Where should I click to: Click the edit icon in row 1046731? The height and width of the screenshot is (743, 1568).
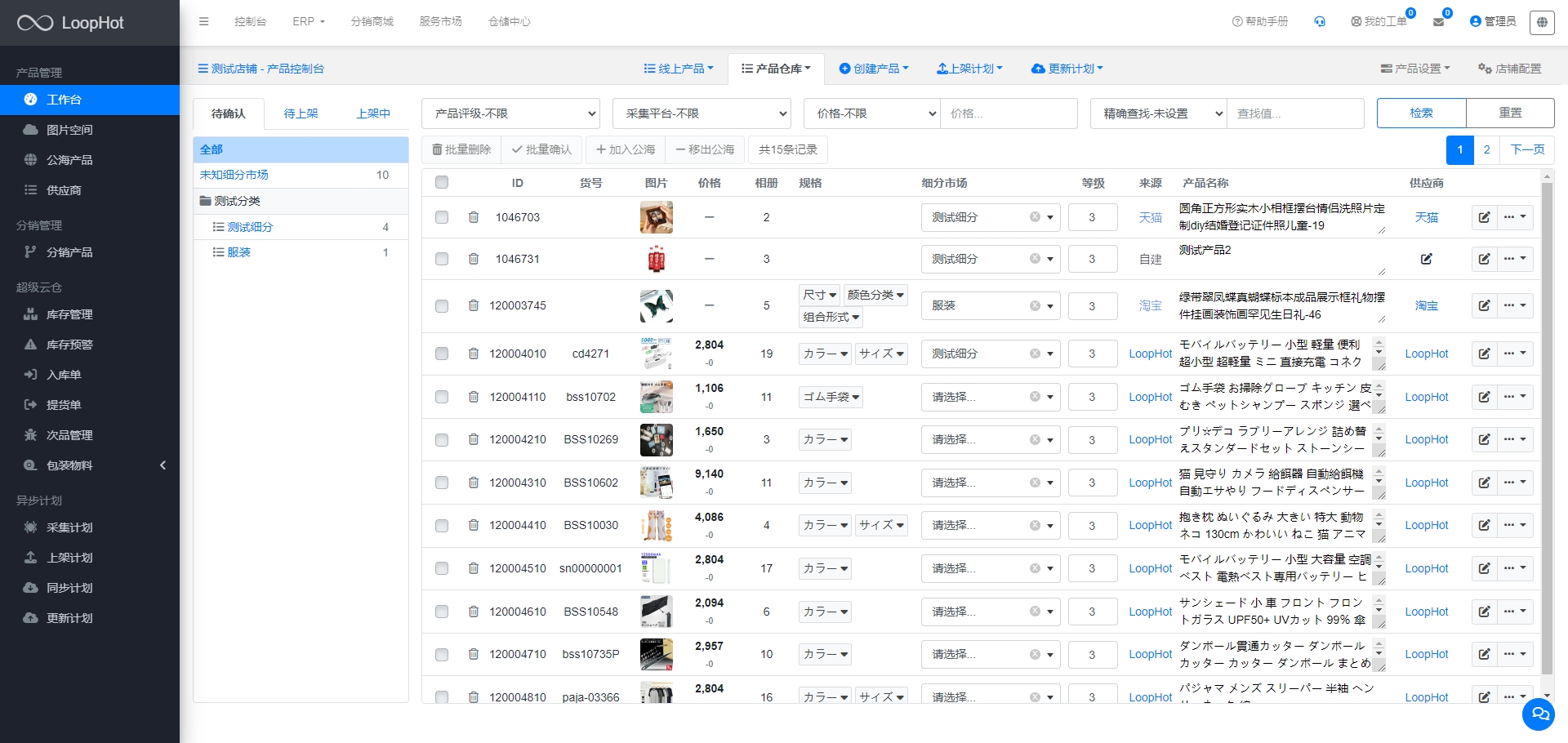pos(1484,259)
